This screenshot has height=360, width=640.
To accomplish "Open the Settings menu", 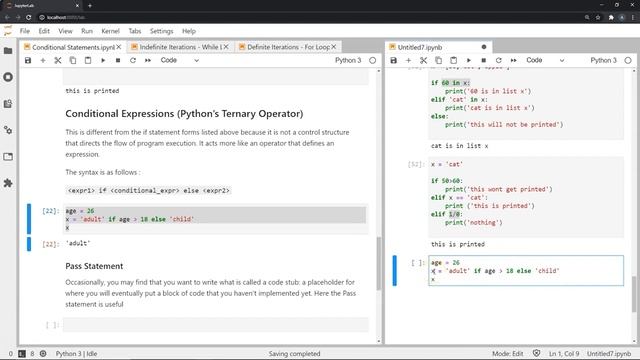I will (x=162, y=31).
